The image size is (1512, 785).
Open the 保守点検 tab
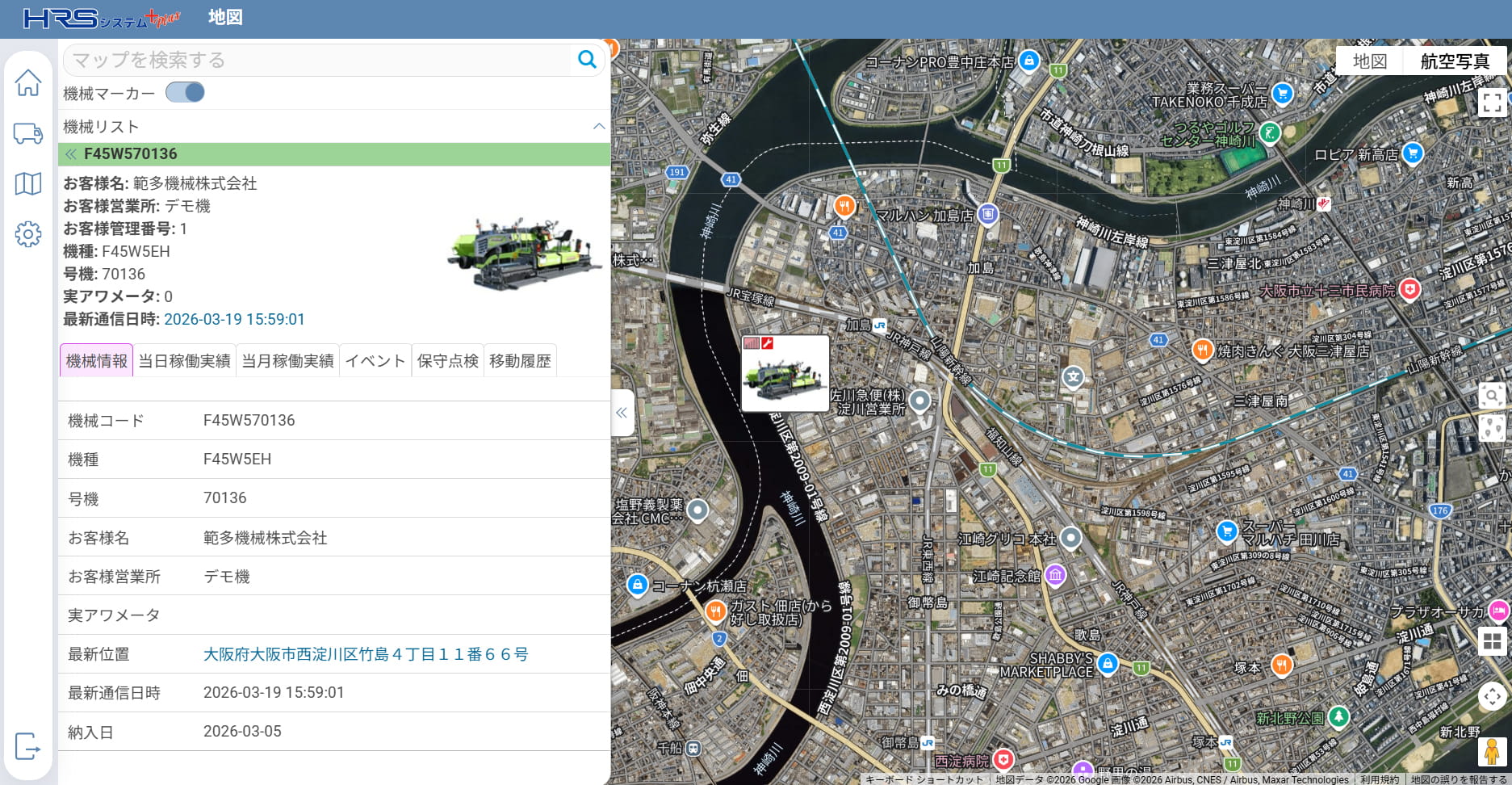tap(448, 360)
